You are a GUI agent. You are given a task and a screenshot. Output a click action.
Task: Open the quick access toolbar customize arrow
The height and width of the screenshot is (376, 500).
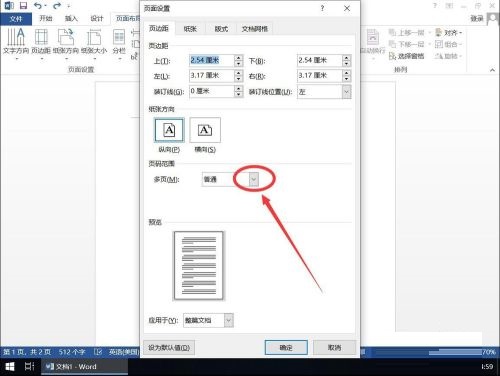pyautogui.click(x=69, y=6)
